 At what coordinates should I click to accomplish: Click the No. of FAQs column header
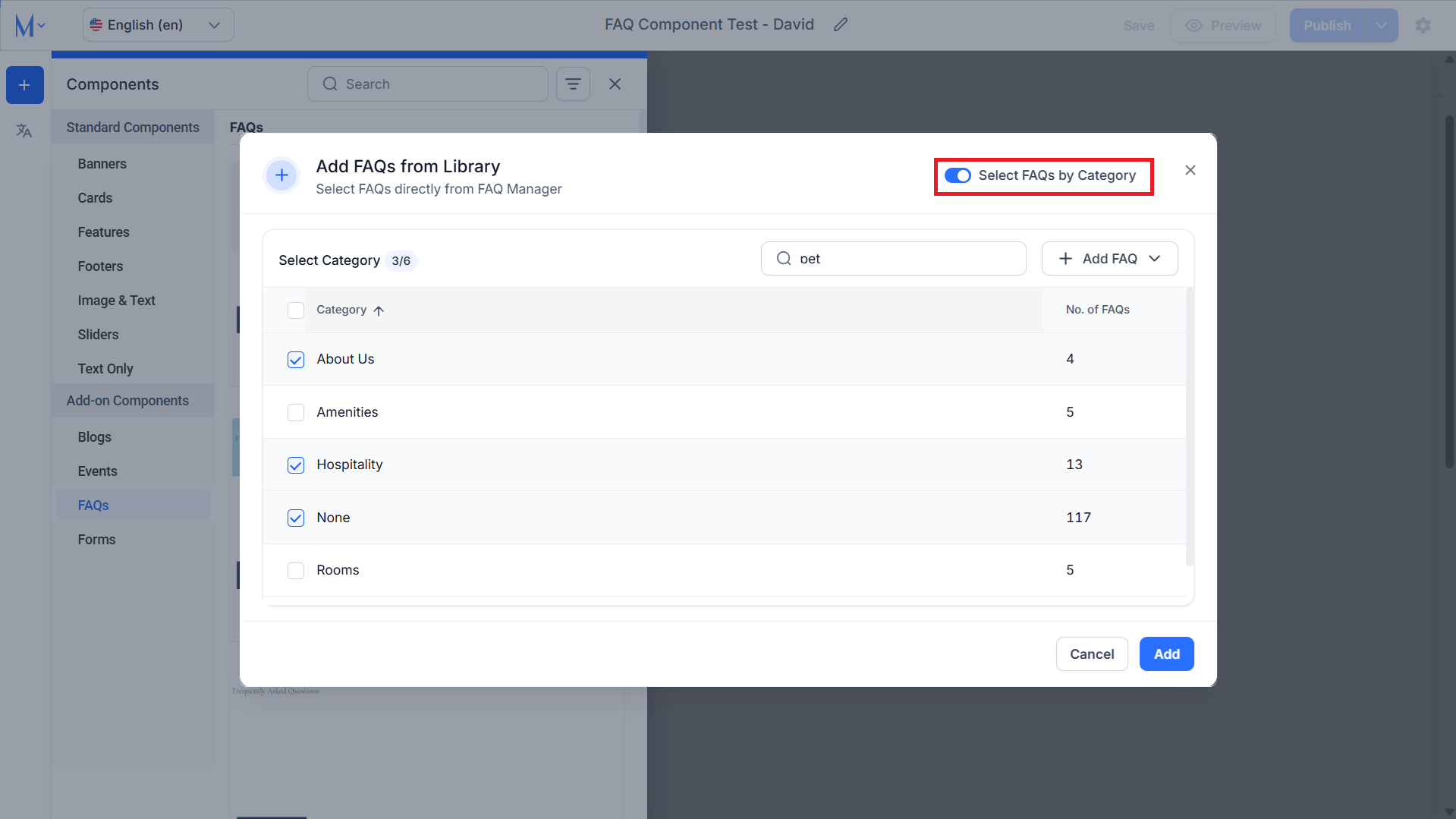[1097, 310]
